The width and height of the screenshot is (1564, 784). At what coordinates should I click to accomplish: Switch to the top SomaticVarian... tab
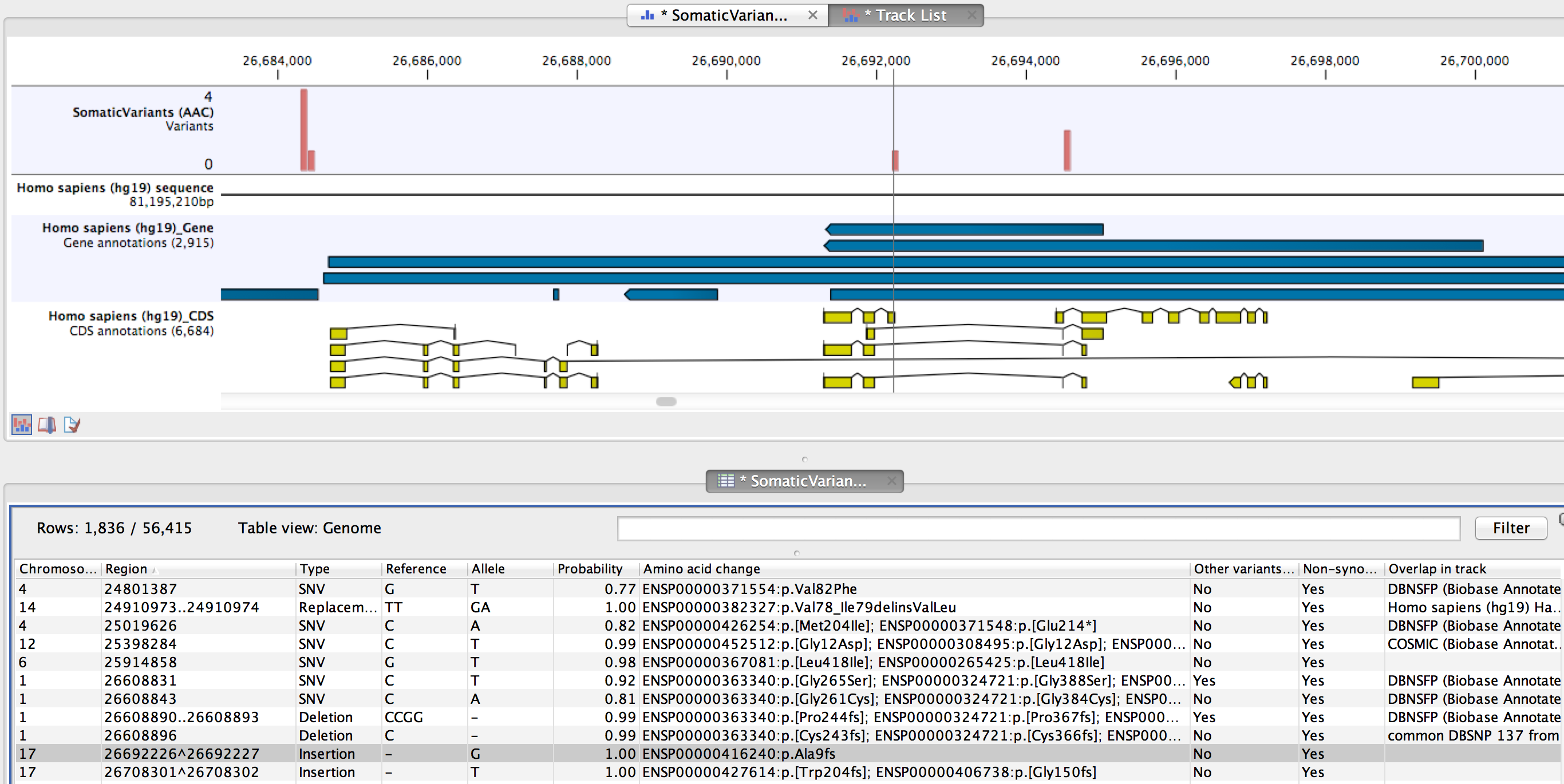click(728, 15)
